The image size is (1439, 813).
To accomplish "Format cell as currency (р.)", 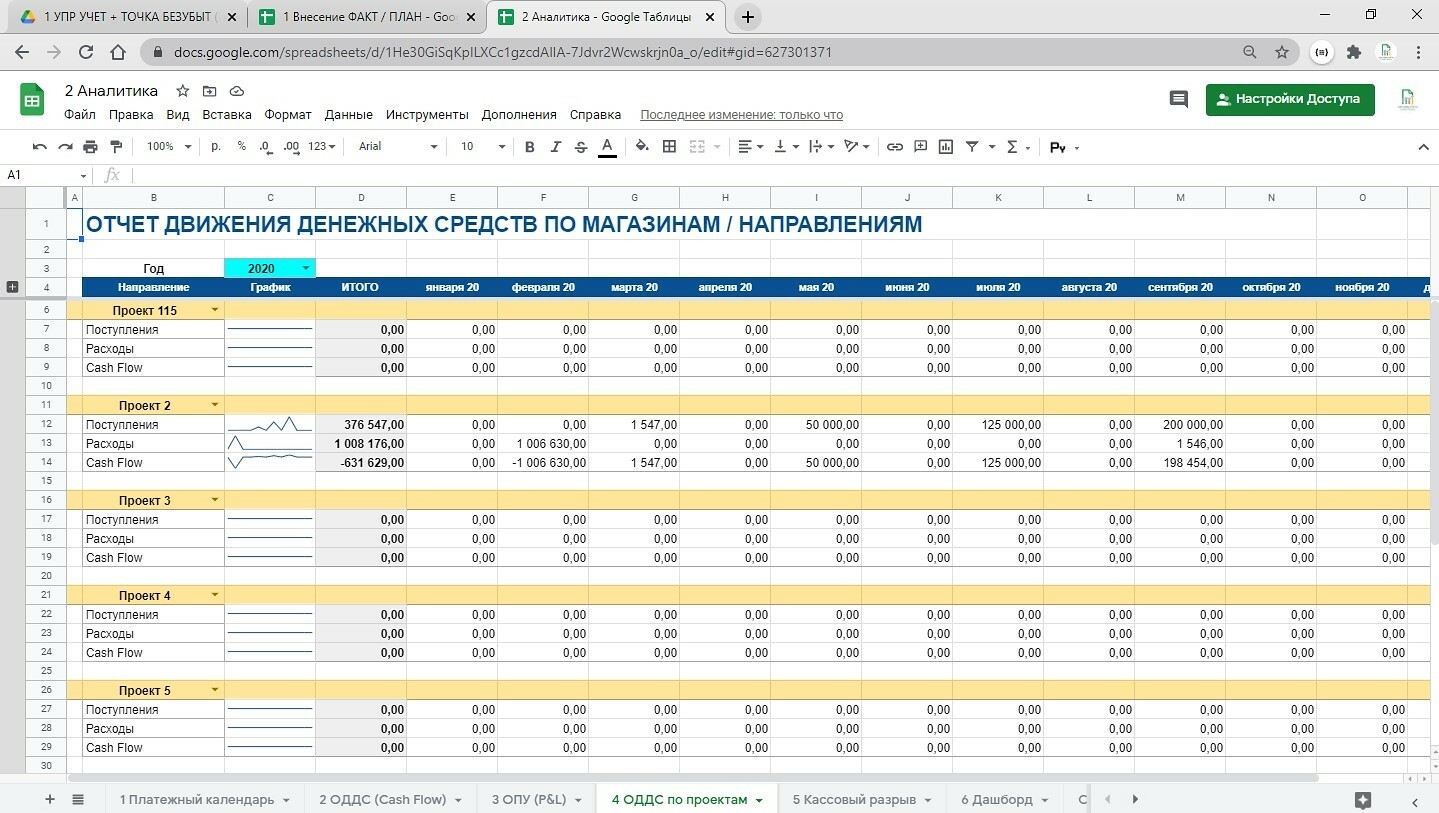I will click(216, 147).
